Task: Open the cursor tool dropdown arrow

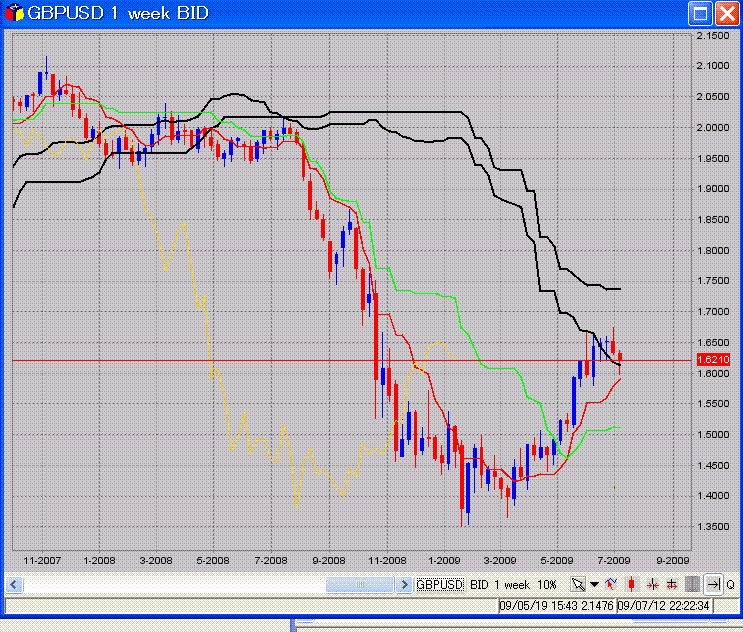Action: click(594, 585)
